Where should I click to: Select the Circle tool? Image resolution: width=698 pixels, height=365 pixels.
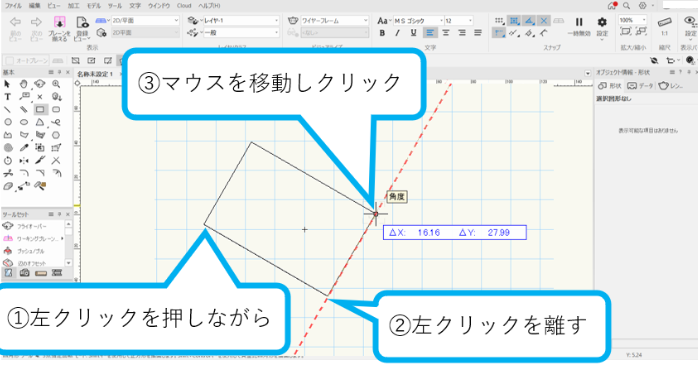tap(8, 122)
